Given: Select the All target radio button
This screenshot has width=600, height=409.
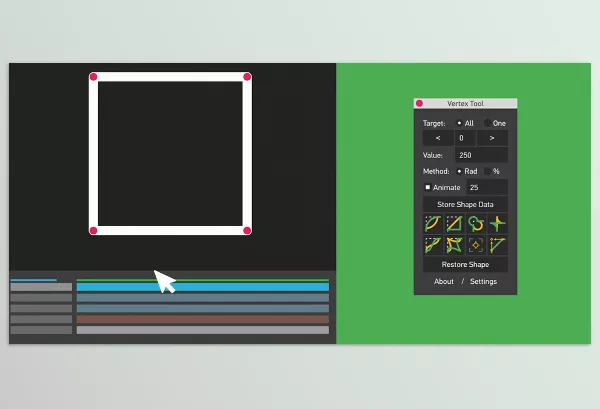Looking at the screenshot, I should [459, 123].
